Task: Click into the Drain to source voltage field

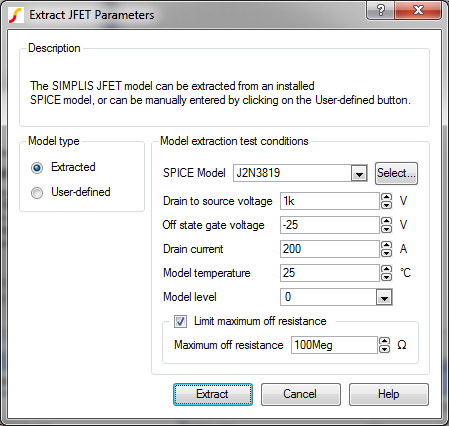Action: (330, 201)
